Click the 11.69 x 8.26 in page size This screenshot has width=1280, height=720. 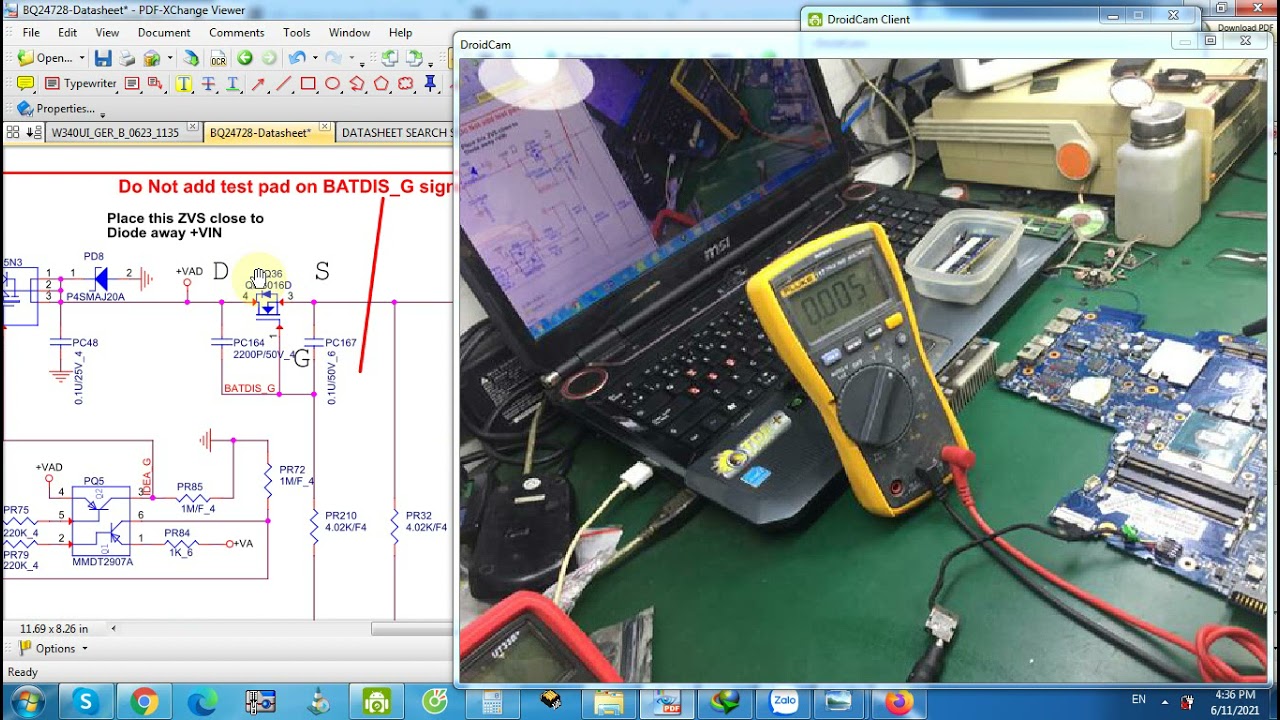click(54, 629)
